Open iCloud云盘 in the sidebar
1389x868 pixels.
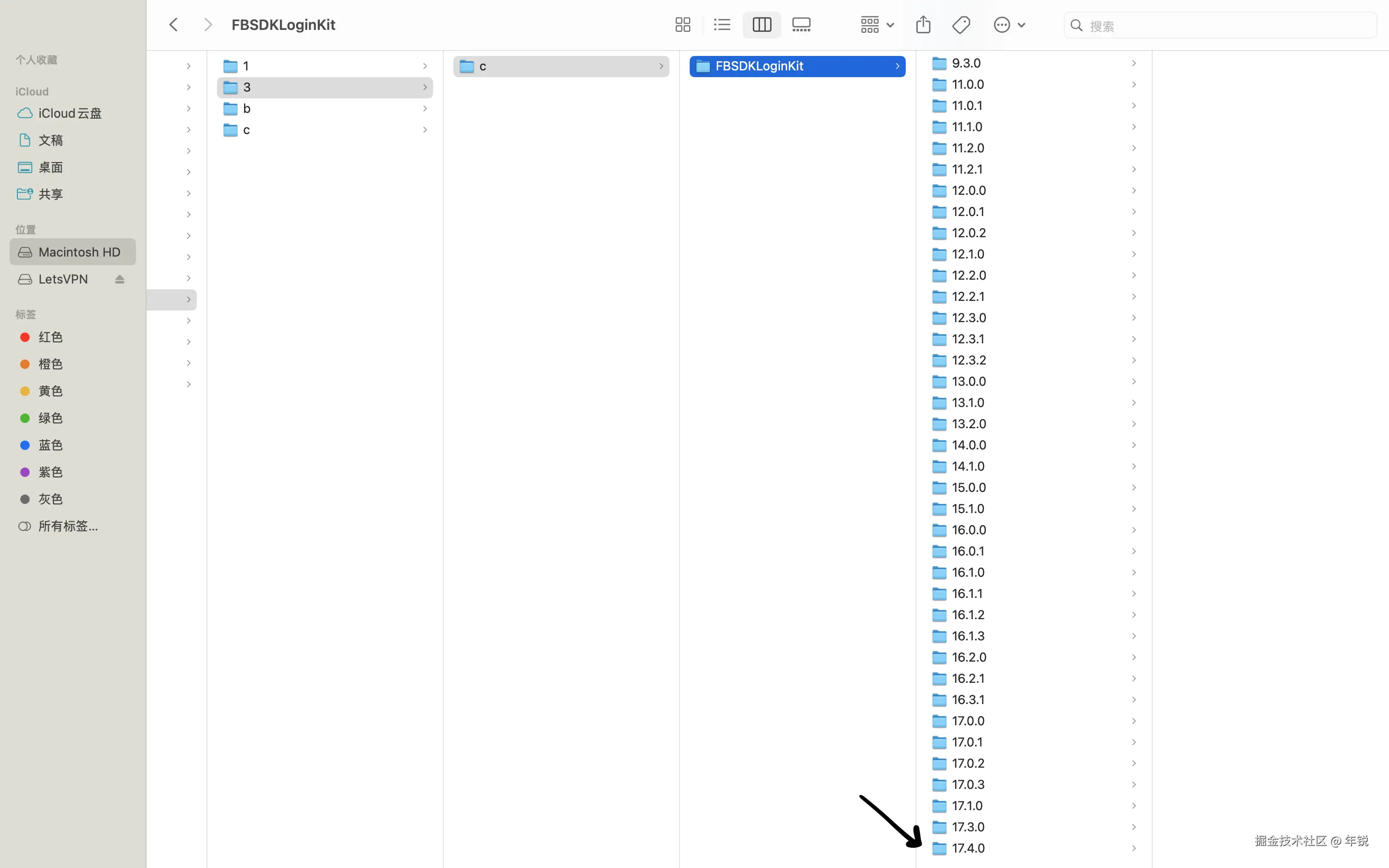pos(69,113)
